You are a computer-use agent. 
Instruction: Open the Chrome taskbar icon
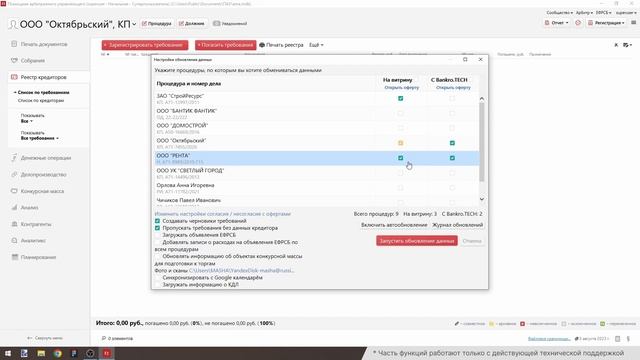(58, 353)
